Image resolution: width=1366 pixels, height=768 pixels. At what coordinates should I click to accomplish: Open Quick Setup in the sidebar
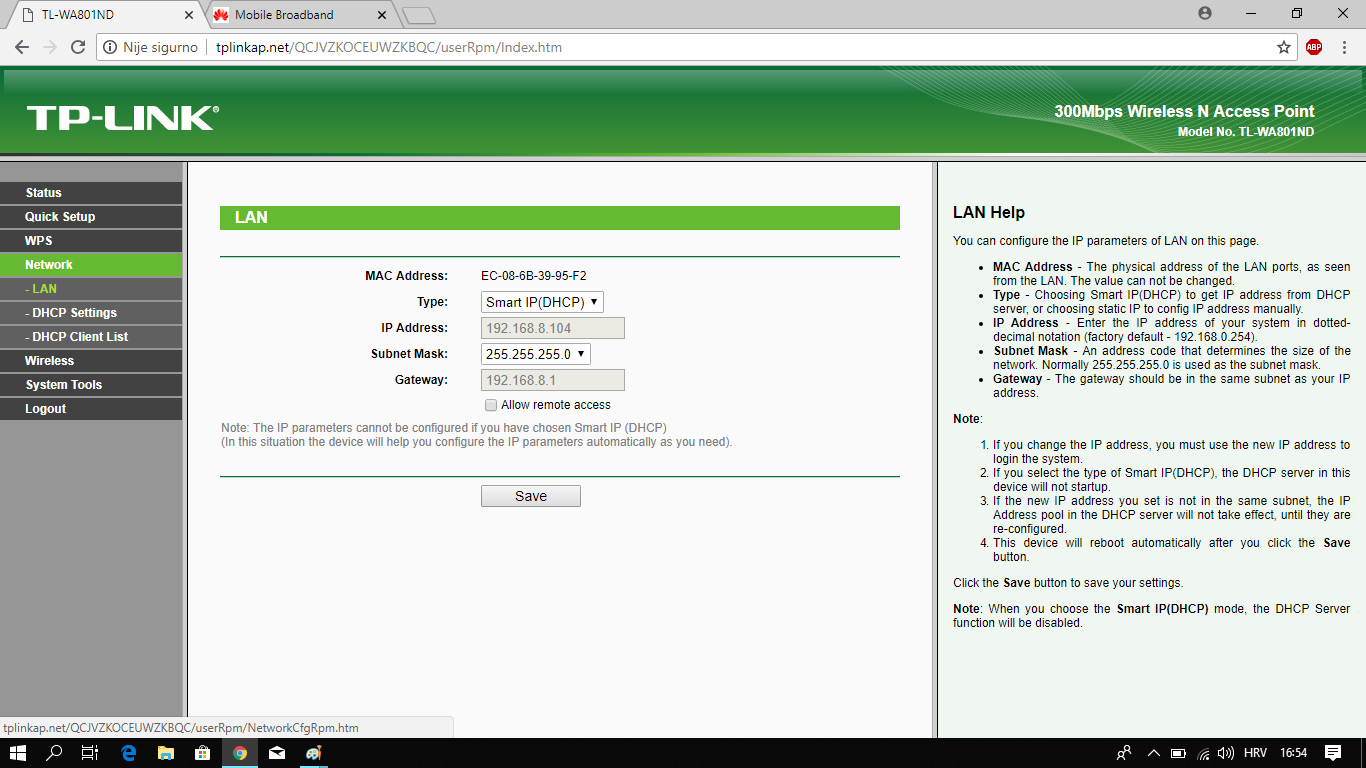click(91, 217)
